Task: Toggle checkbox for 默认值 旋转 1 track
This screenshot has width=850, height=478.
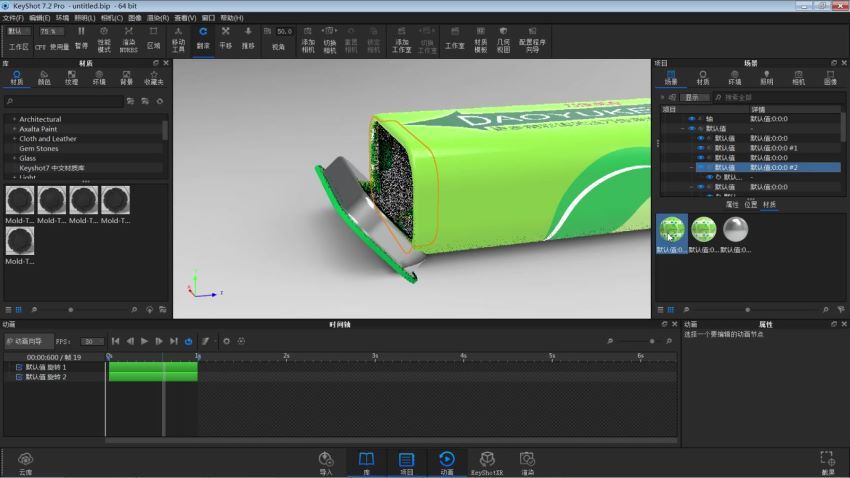Action: pos(20,367)
